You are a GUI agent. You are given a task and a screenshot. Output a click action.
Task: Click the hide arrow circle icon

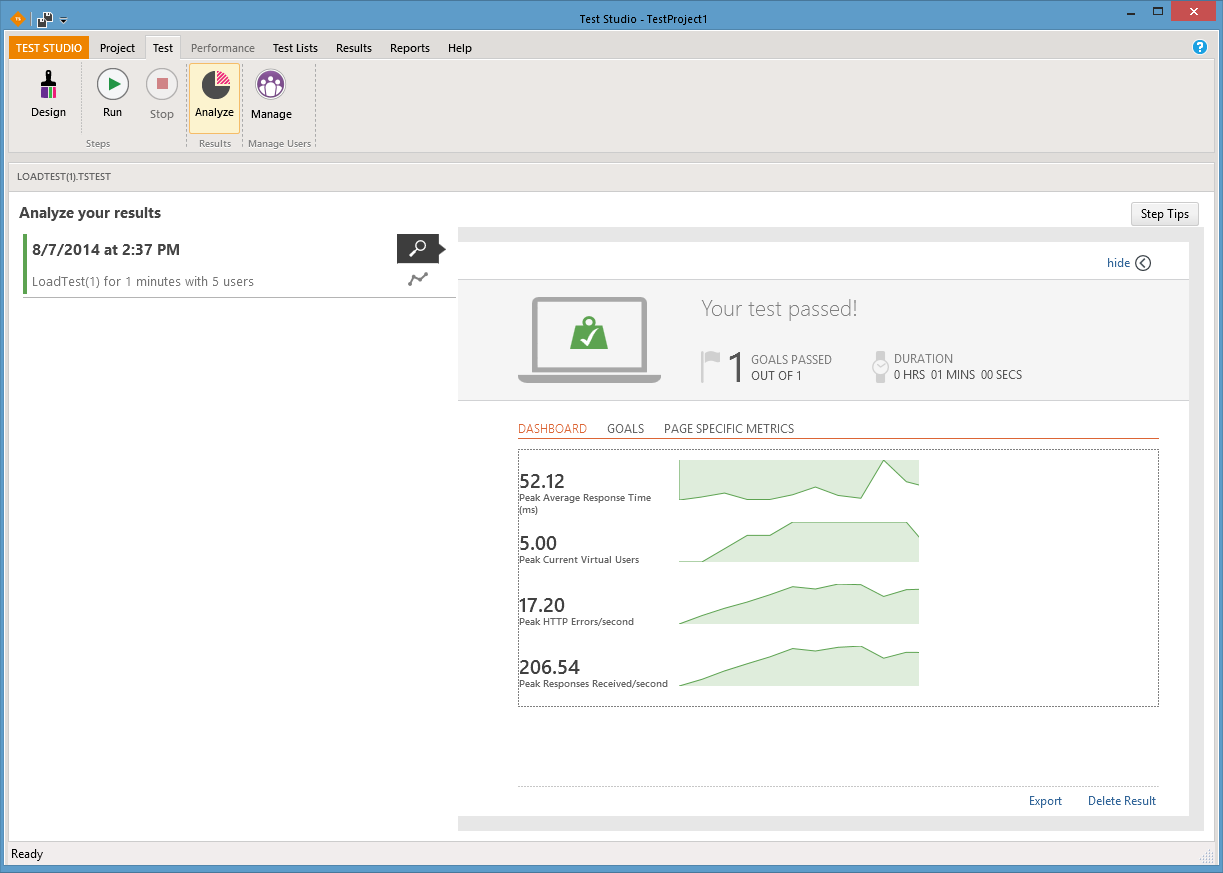[x=1144, y=263]
